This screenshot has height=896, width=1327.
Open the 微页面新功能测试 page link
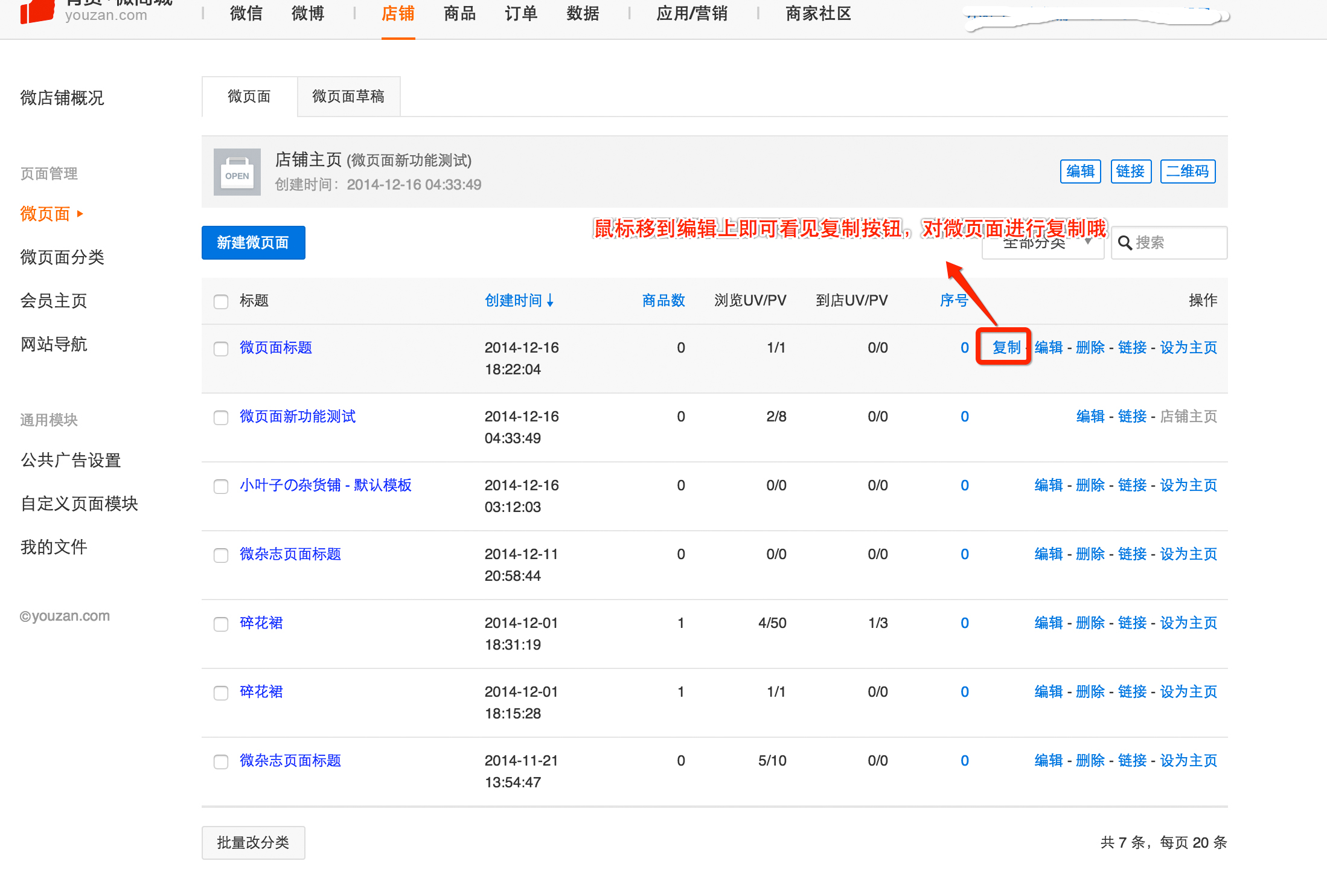click(x=298, y=416)
